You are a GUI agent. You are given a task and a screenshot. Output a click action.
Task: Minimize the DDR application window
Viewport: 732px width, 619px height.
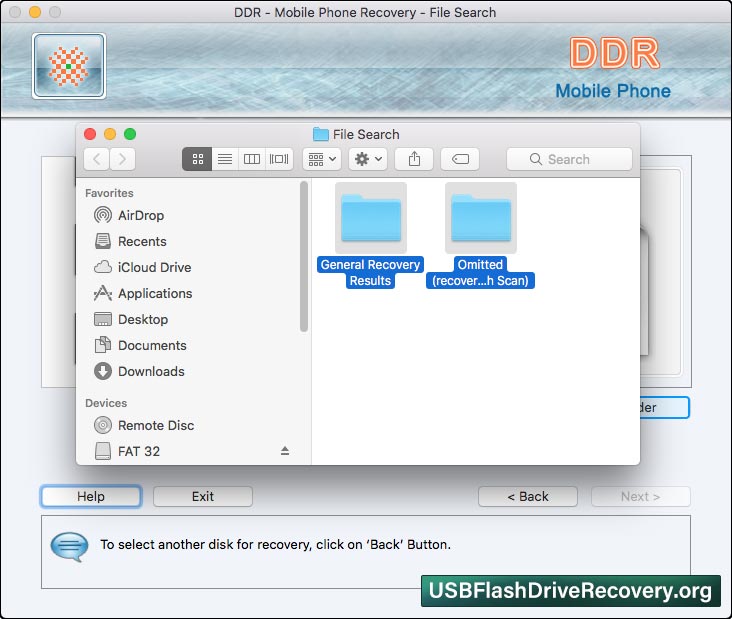click(x=35, y=12)
